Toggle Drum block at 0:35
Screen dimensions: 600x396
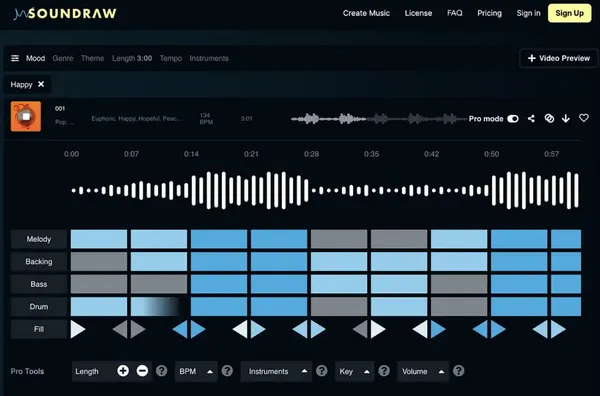coord(399,306)
